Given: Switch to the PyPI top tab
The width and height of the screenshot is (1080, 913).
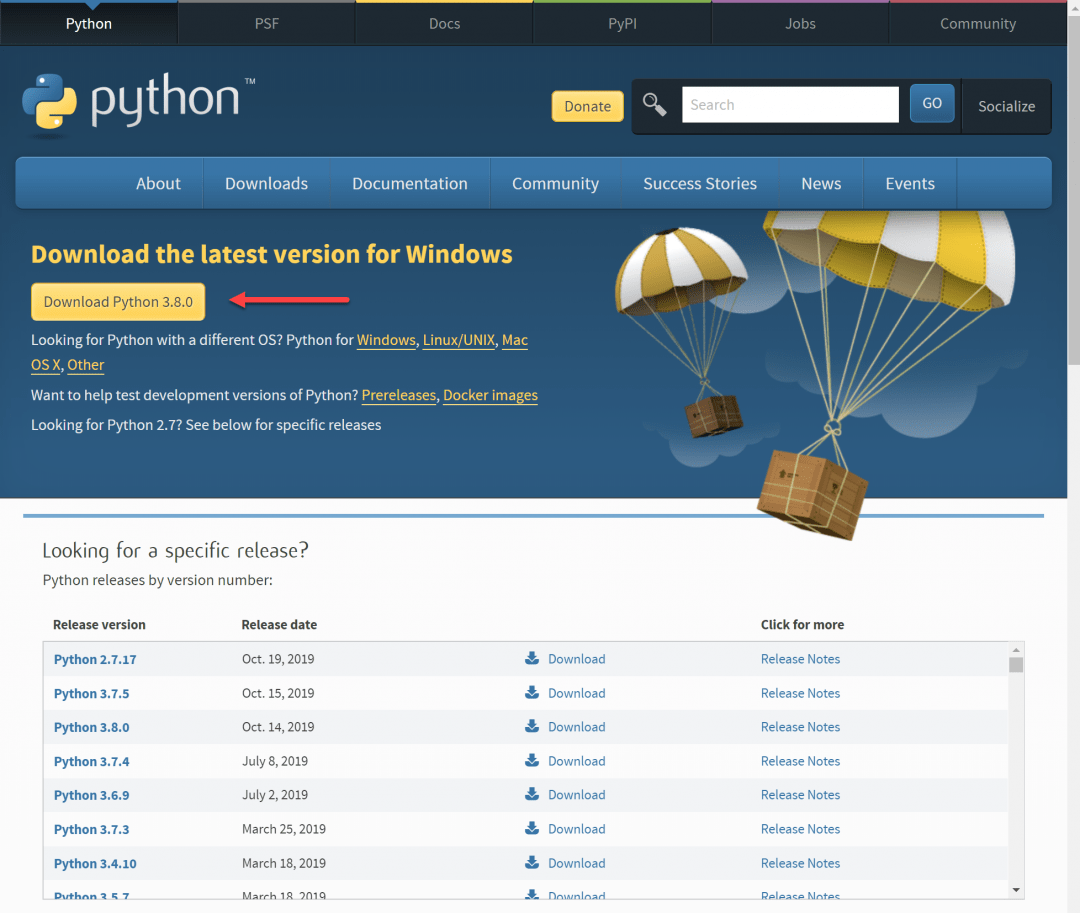Looking at the screenshot, I should pyautogui.click(x=622, y=24).
